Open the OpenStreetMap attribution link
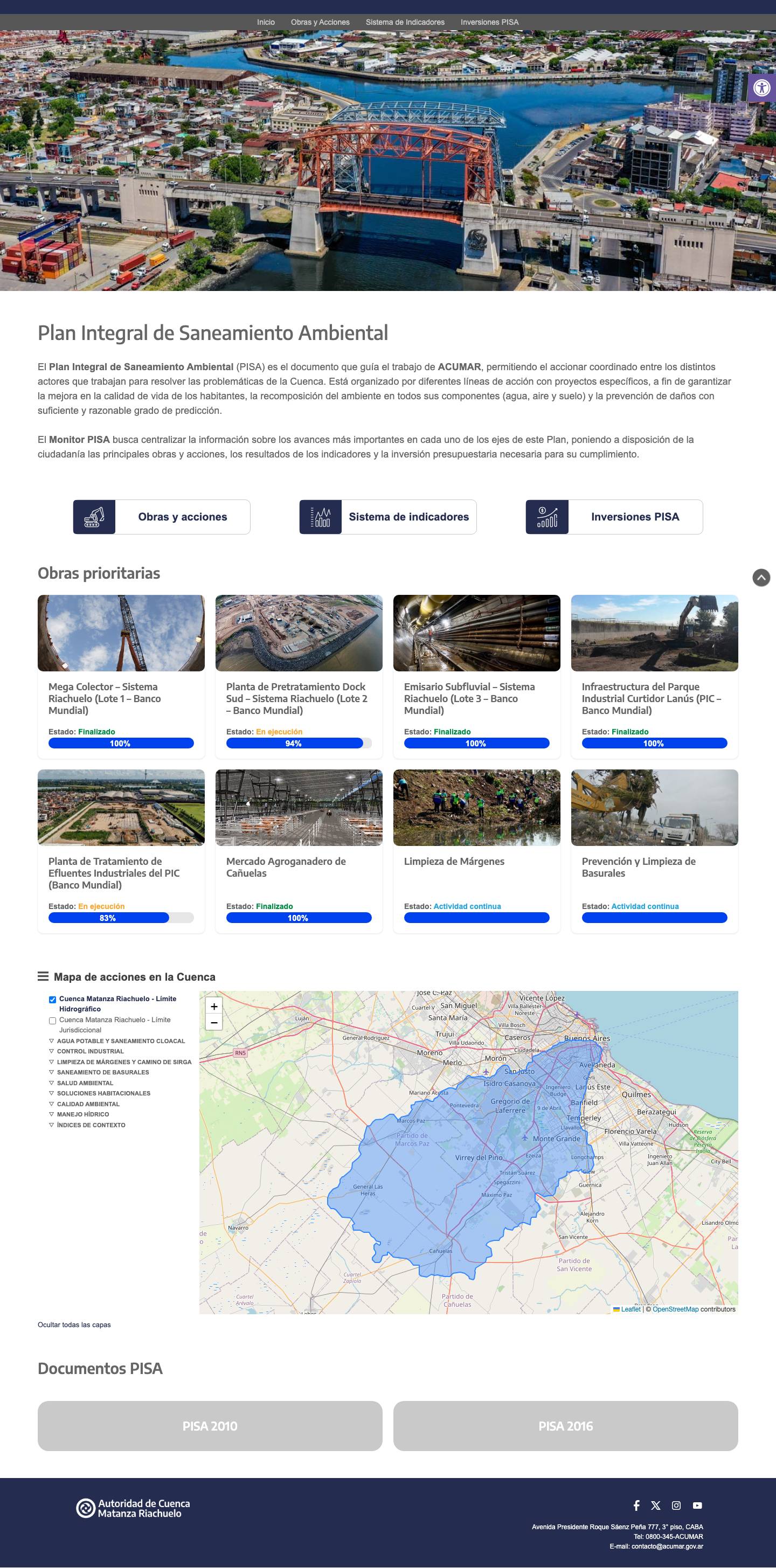The width and height of the screenshot is (776, 1568). pyautogui.click(x=676, y=1309)
